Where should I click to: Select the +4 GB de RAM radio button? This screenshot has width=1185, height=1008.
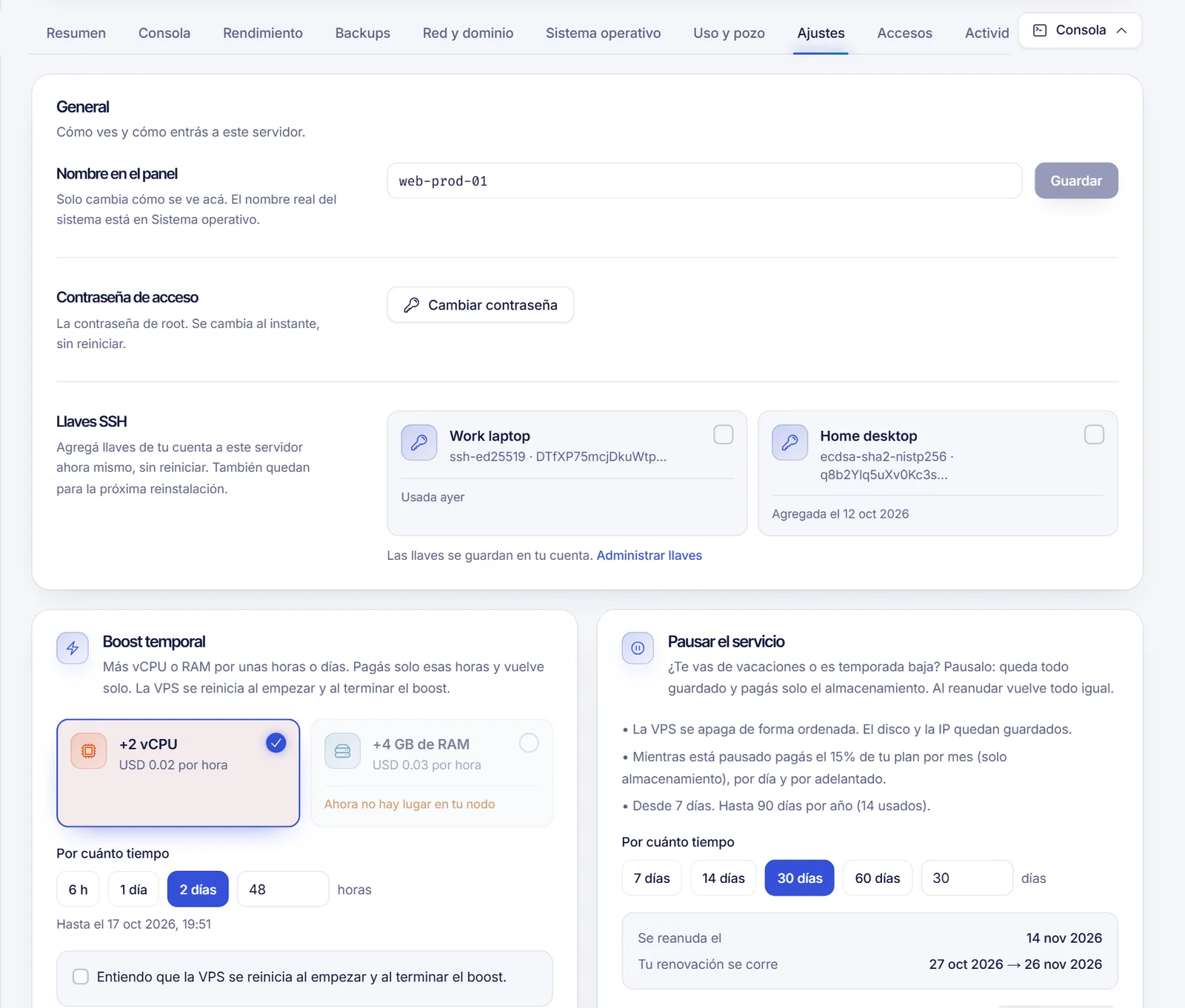(x=529, y=743)
